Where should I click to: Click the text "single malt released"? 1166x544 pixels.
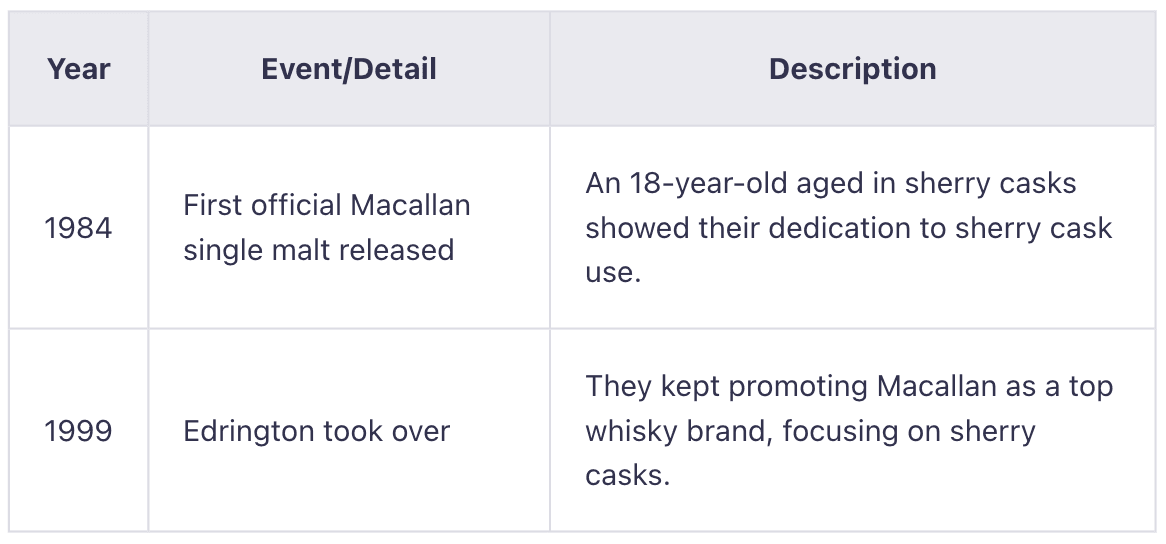(x=318, y=250)
